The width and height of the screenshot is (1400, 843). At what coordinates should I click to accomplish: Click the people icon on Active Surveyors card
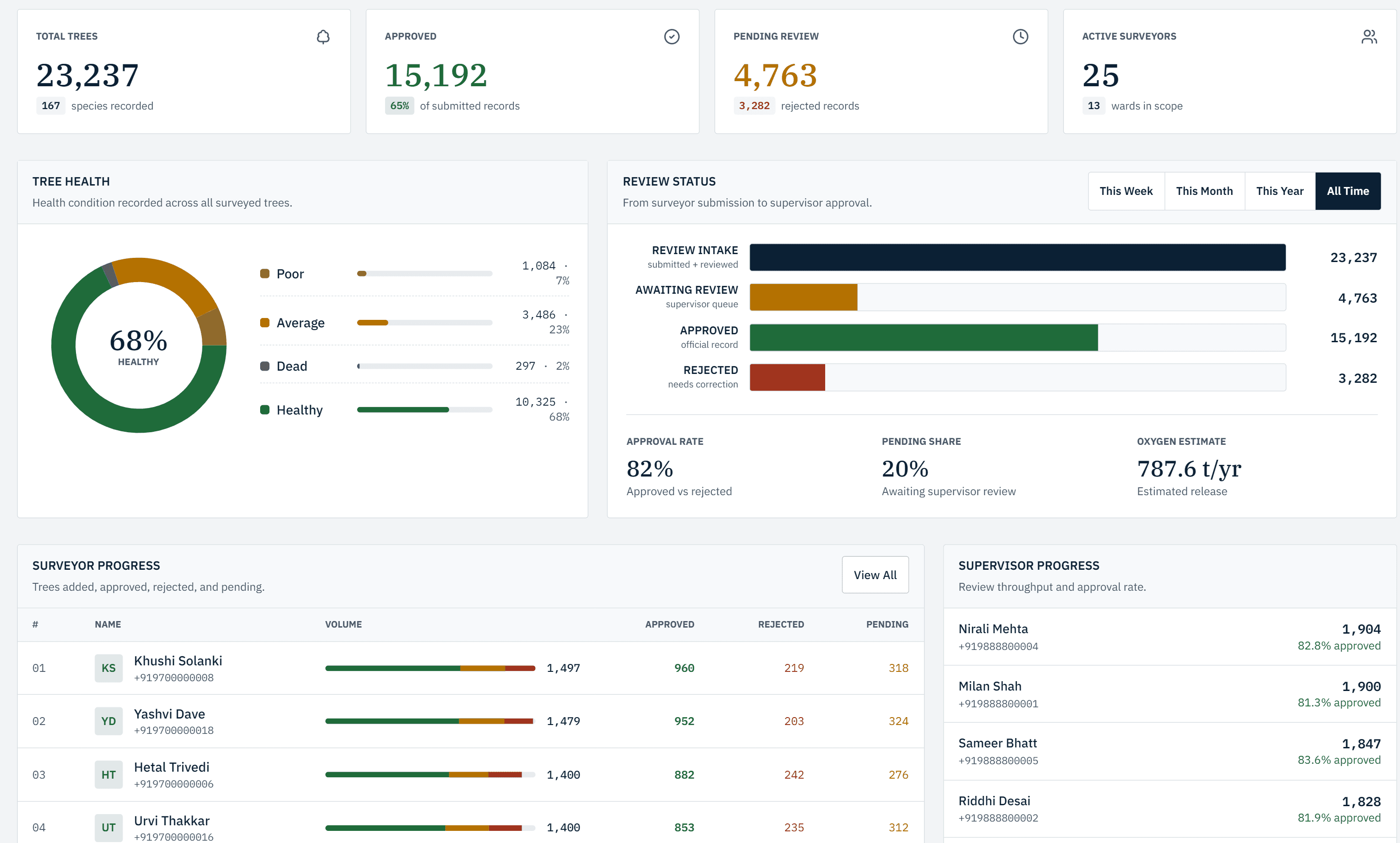(x=1369, y=37)
